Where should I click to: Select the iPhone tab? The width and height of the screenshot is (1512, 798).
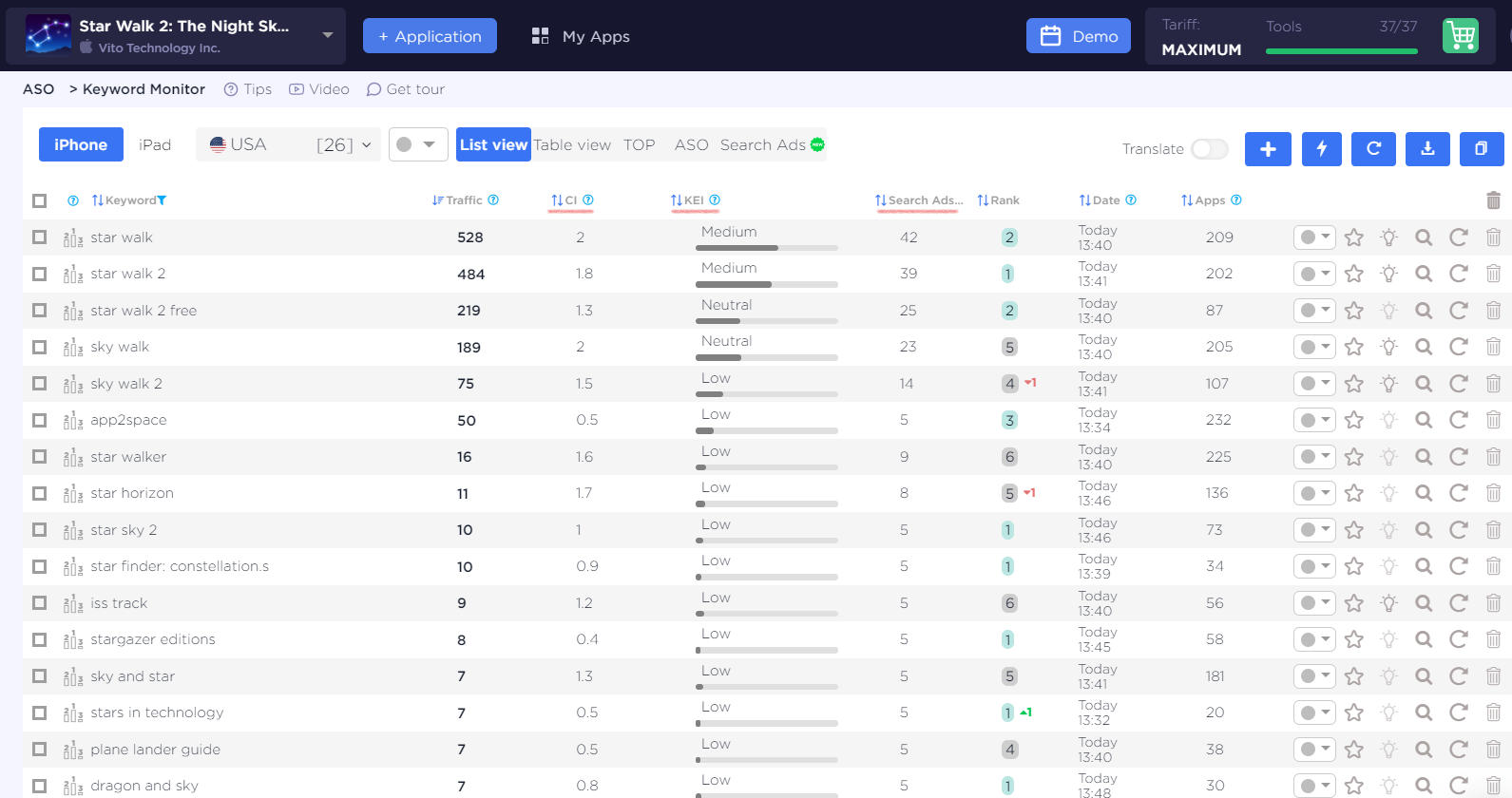point(81,144)
